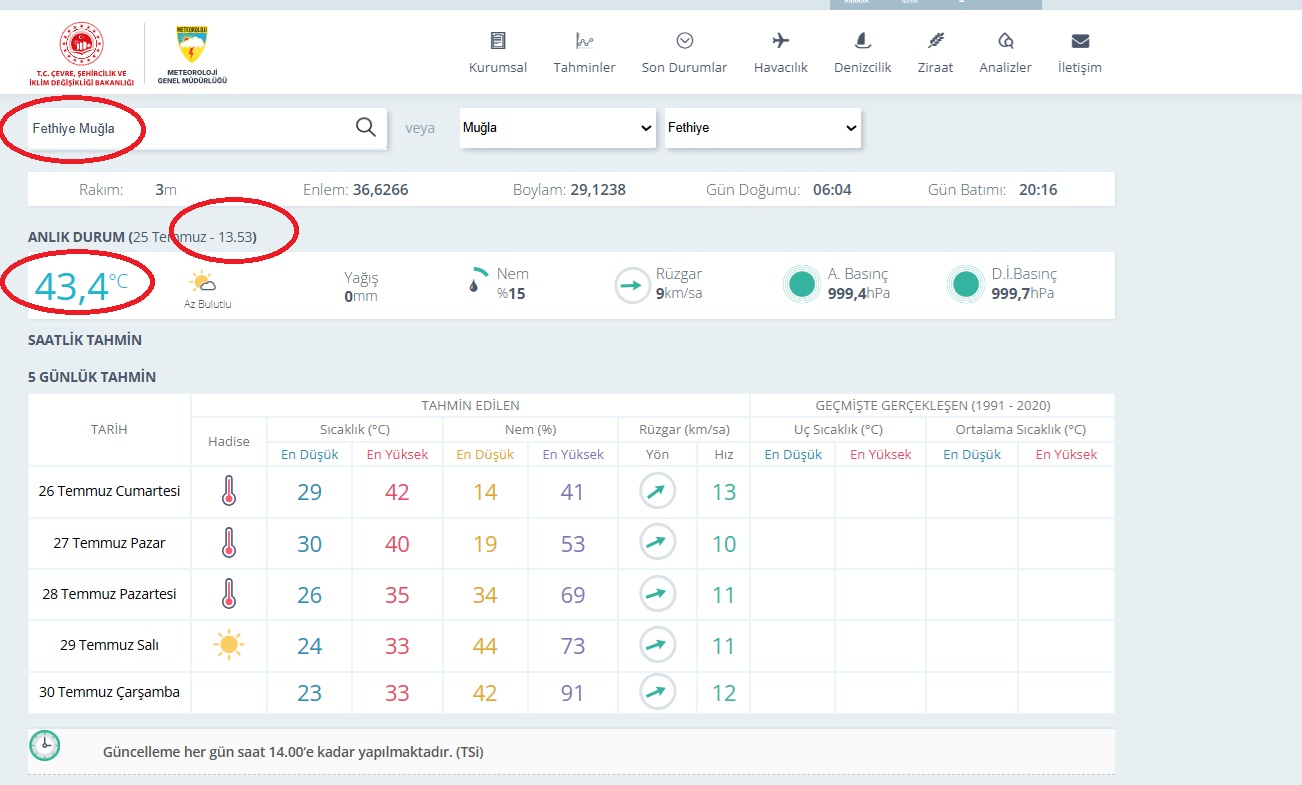Click the sunny icon for 29 Temmuz Salı

[229, 645]
